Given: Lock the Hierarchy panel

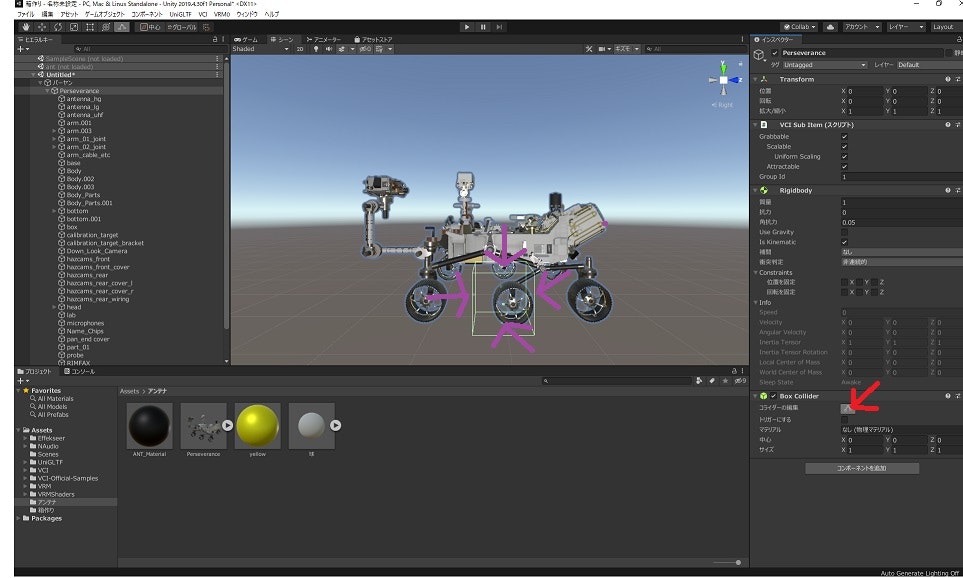Looking at the screenshot, I should [215, 39].
